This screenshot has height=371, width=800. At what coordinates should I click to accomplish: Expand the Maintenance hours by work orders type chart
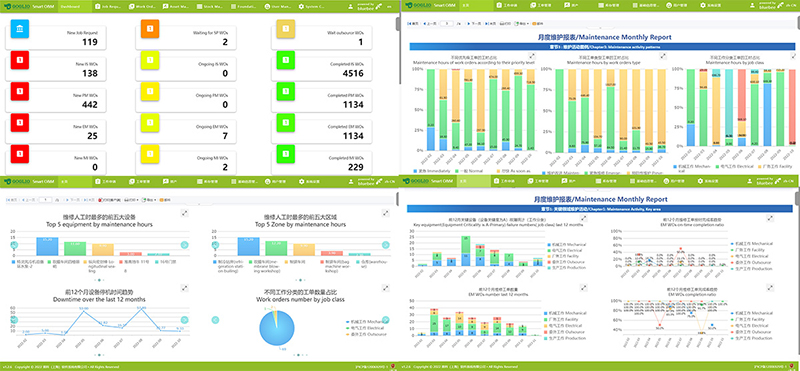pyautogui.click(x=663, y=57)
